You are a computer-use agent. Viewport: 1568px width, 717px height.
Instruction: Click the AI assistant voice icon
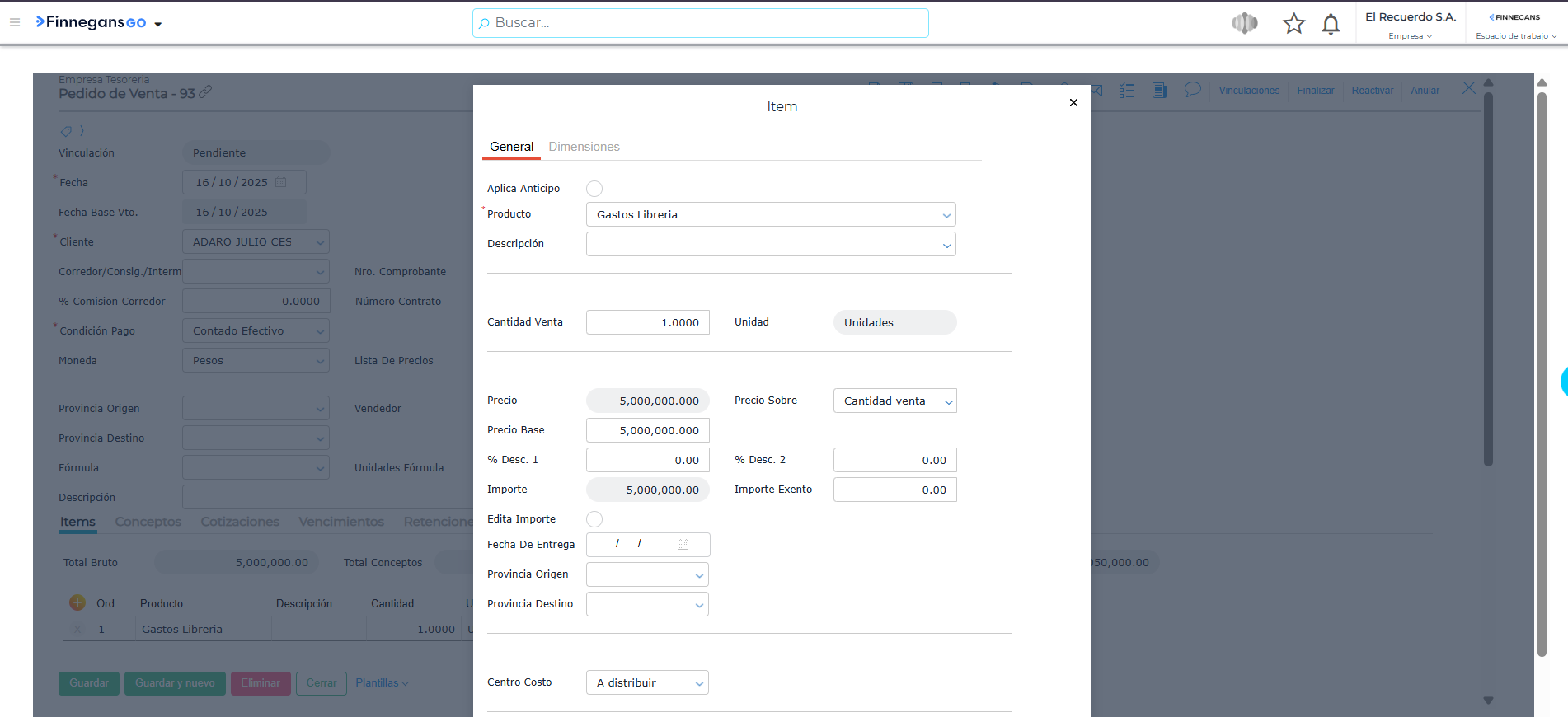(x=1244, y=24)
